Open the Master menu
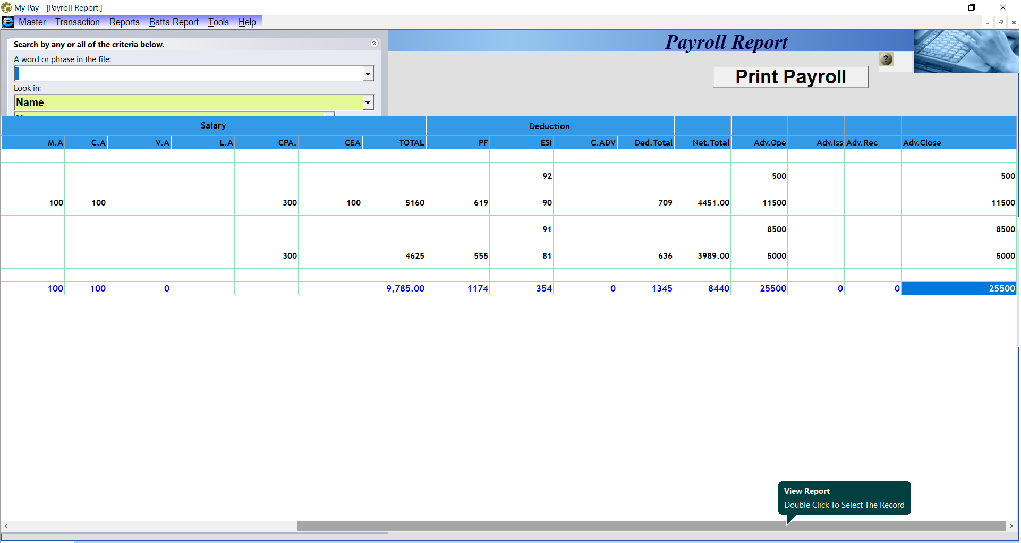This screenshot has width=1021, height=543. 32,22
